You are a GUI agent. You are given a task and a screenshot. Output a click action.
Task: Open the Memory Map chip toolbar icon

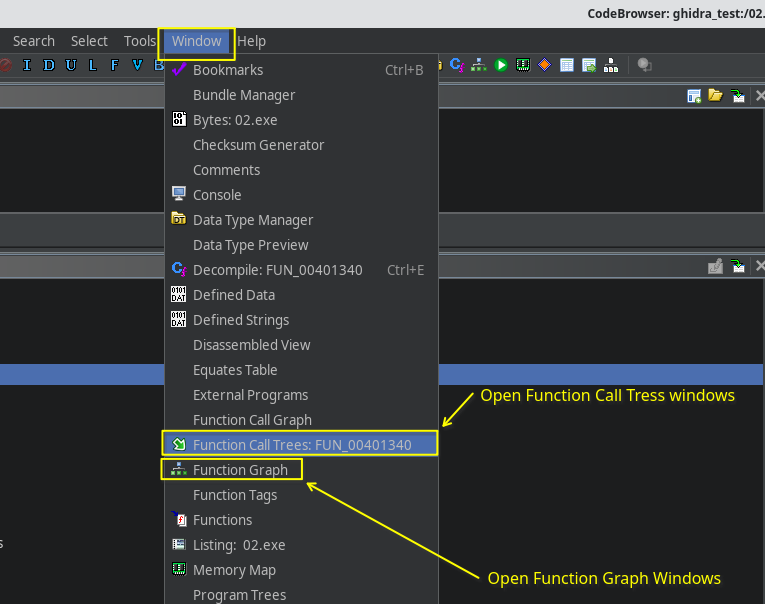tap(523, 65)
